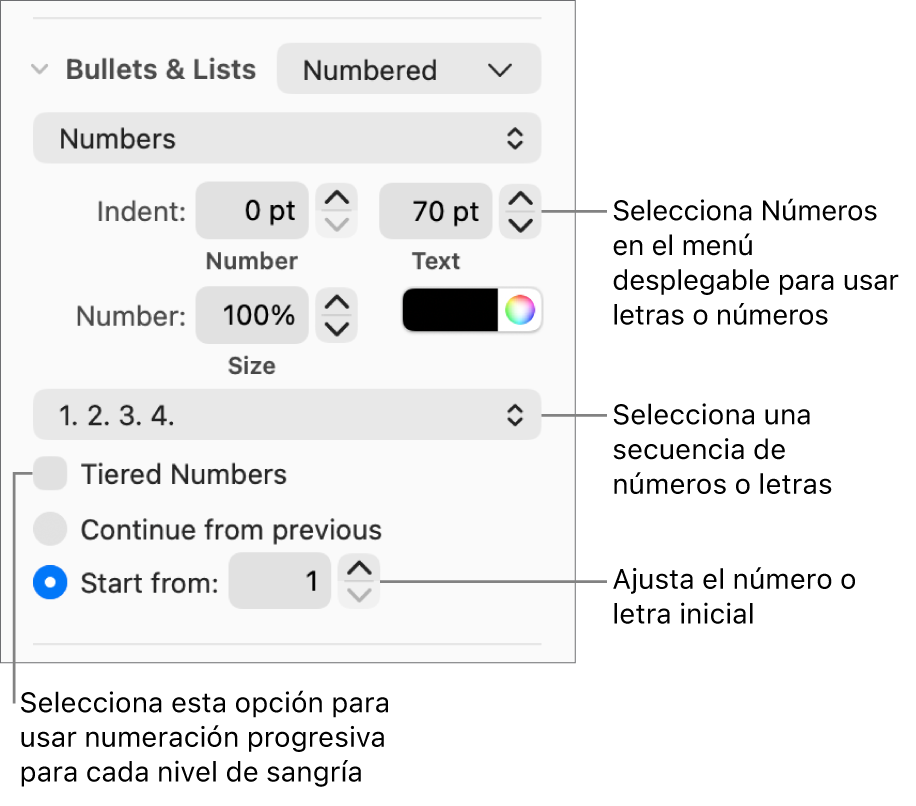Decrease the Text indent using its down arrow

520,226
